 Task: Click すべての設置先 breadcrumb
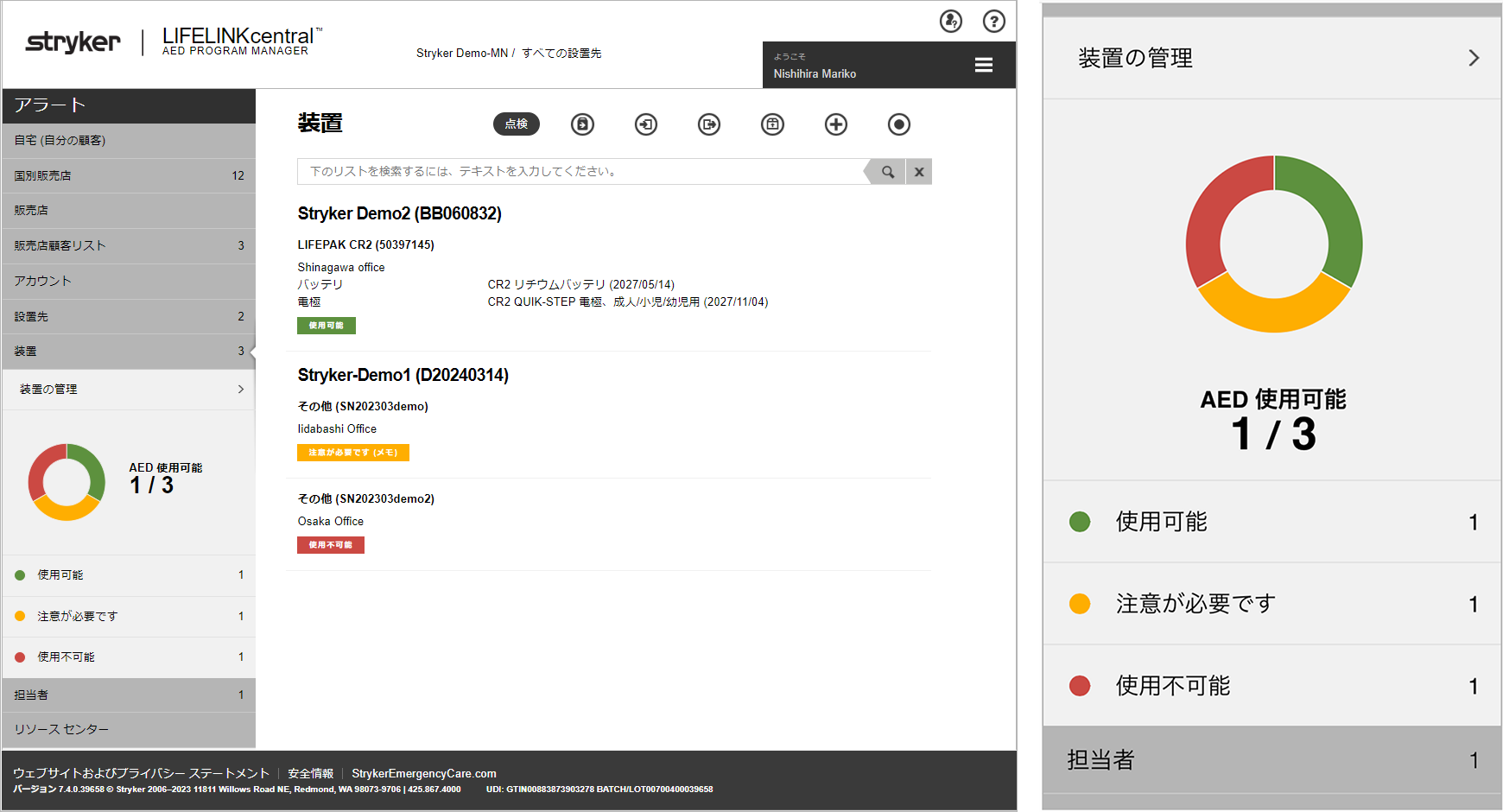point(561,54)
